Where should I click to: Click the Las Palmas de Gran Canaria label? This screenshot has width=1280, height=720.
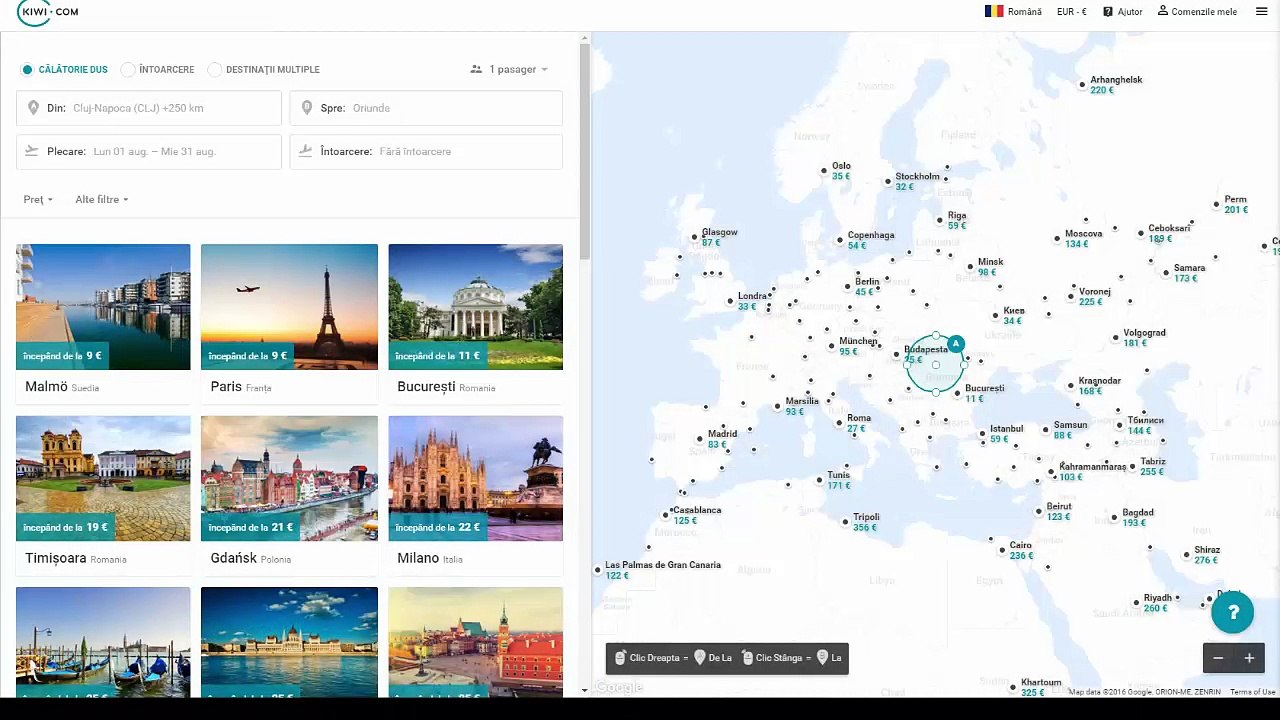[662, 570]
